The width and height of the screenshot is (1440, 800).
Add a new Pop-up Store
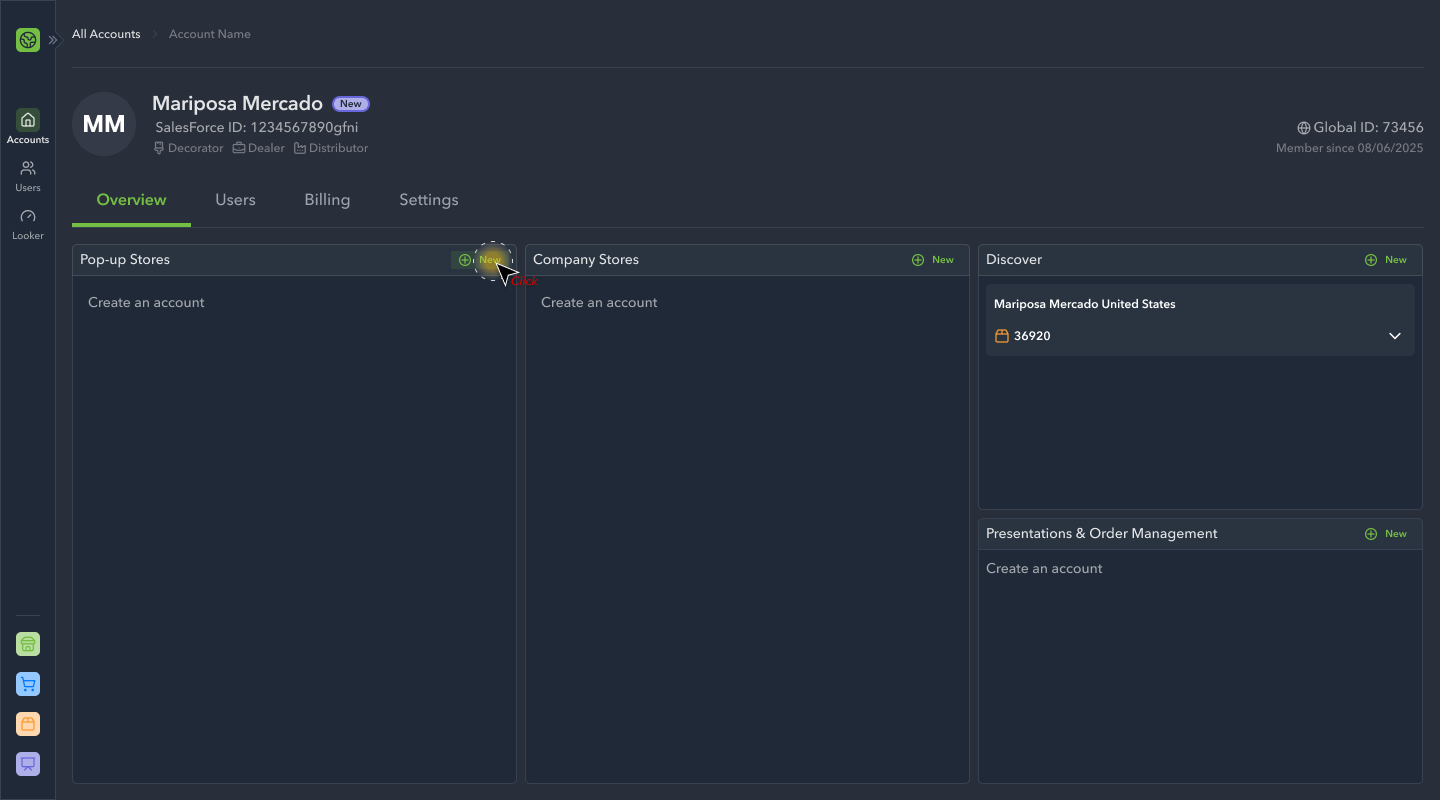(x=480, y=260)
